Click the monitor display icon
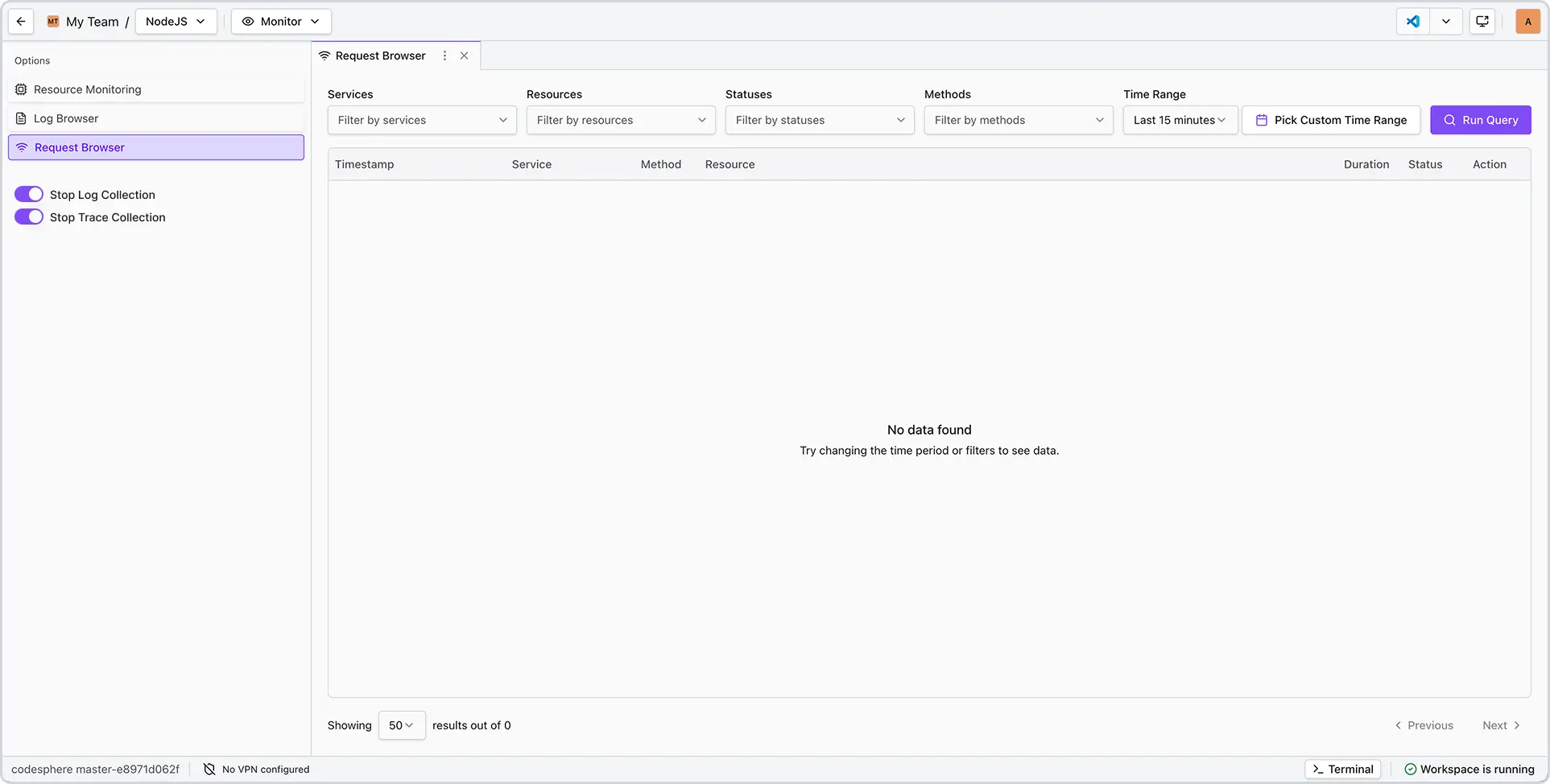Viewport: 1550px width, 784px height. [1482, 22]
